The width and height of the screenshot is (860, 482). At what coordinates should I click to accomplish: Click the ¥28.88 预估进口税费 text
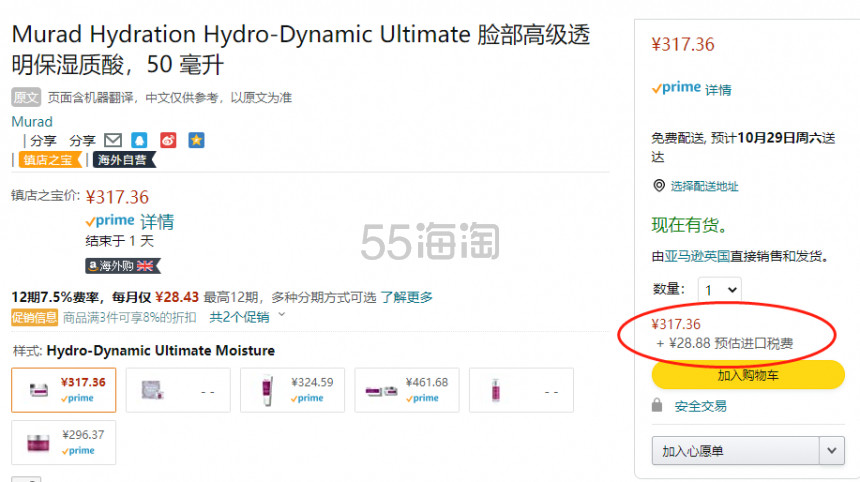pyautogui.click(x=725, y=343)
